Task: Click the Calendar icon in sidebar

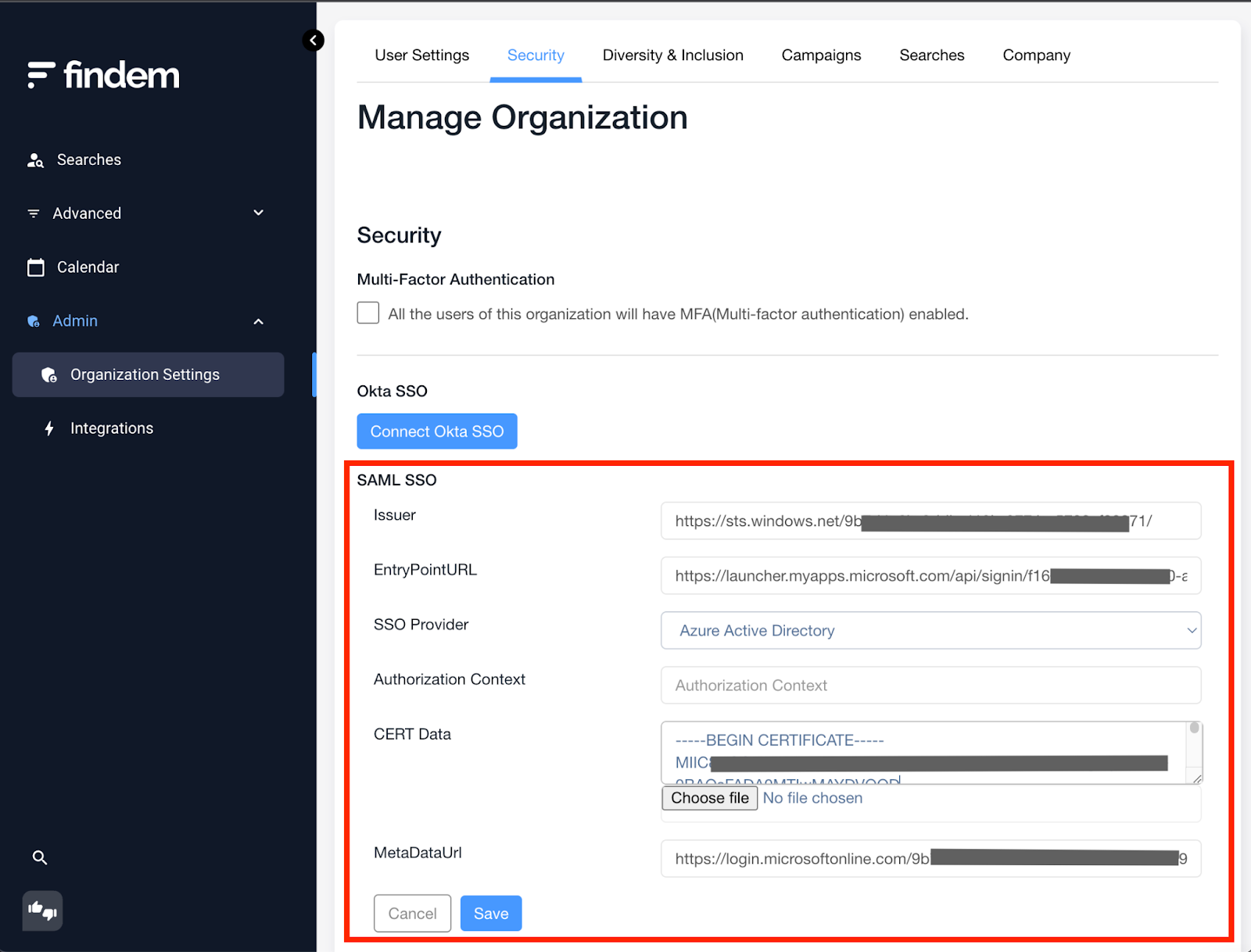Action: pyautogui.click(x=36, y=267)
